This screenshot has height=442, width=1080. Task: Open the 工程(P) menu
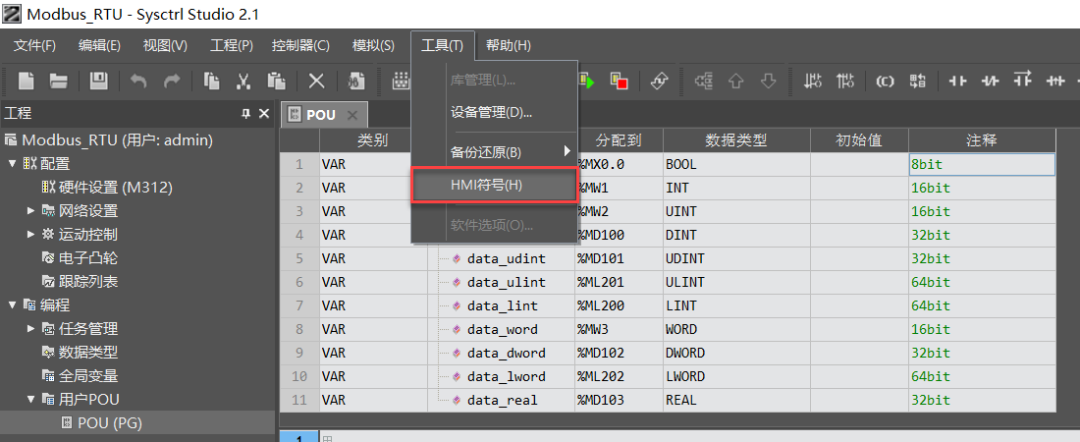231,45
